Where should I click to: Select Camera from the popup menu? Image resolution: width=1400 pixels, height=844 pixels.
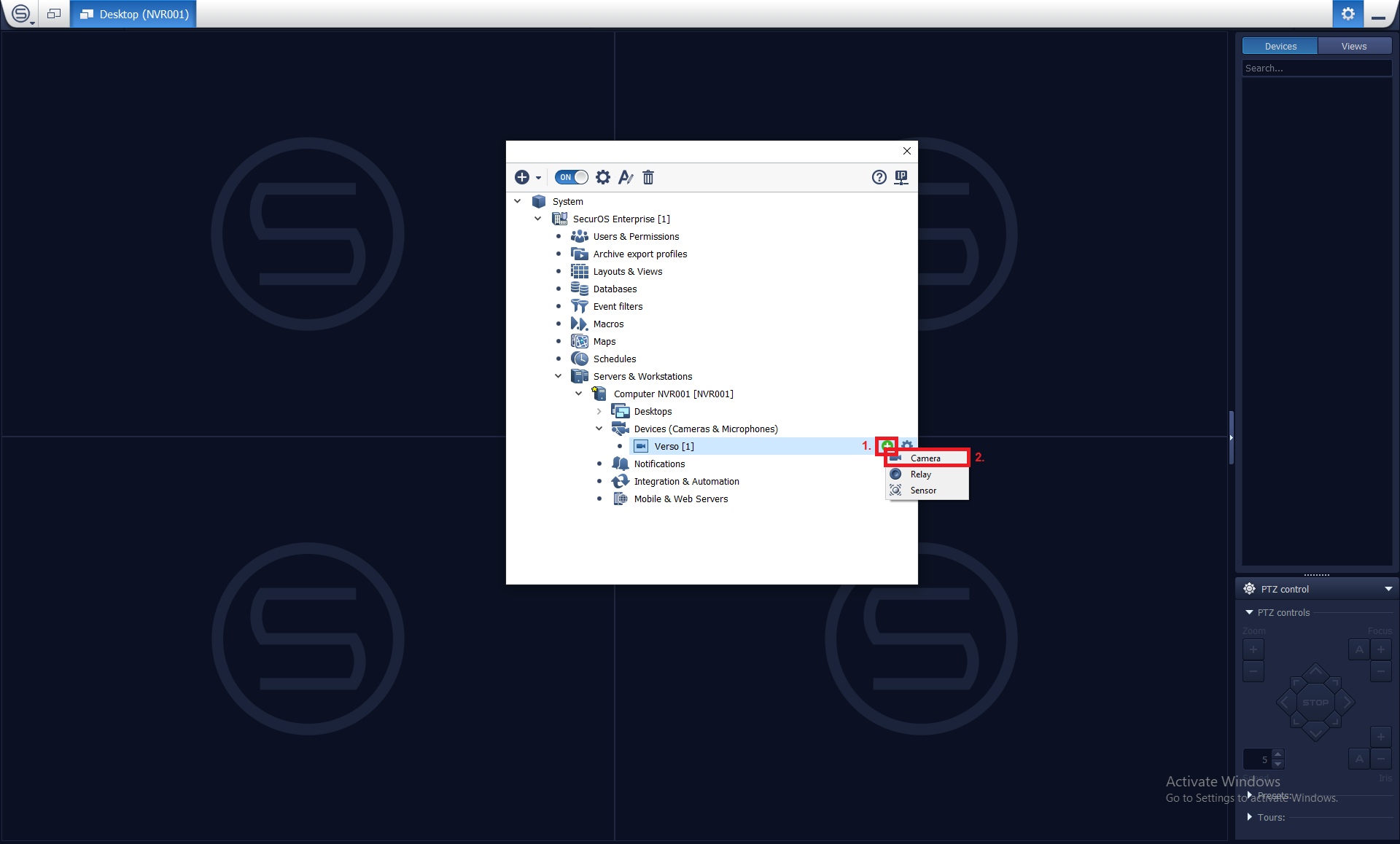pyautogui.click(x=925, y=458)
